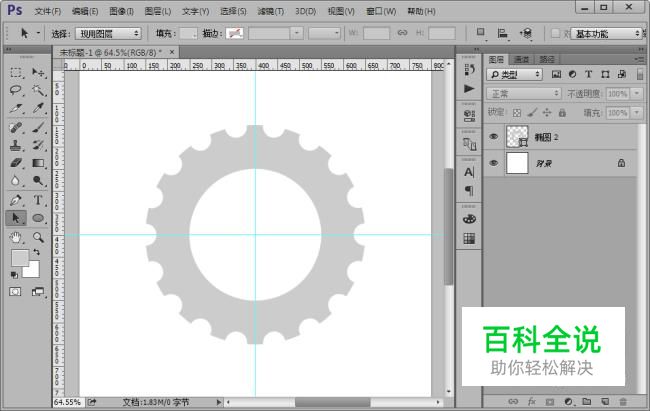Select the Blur tool
This screenshot has height=411, width=650.
[x=16, y=181]
